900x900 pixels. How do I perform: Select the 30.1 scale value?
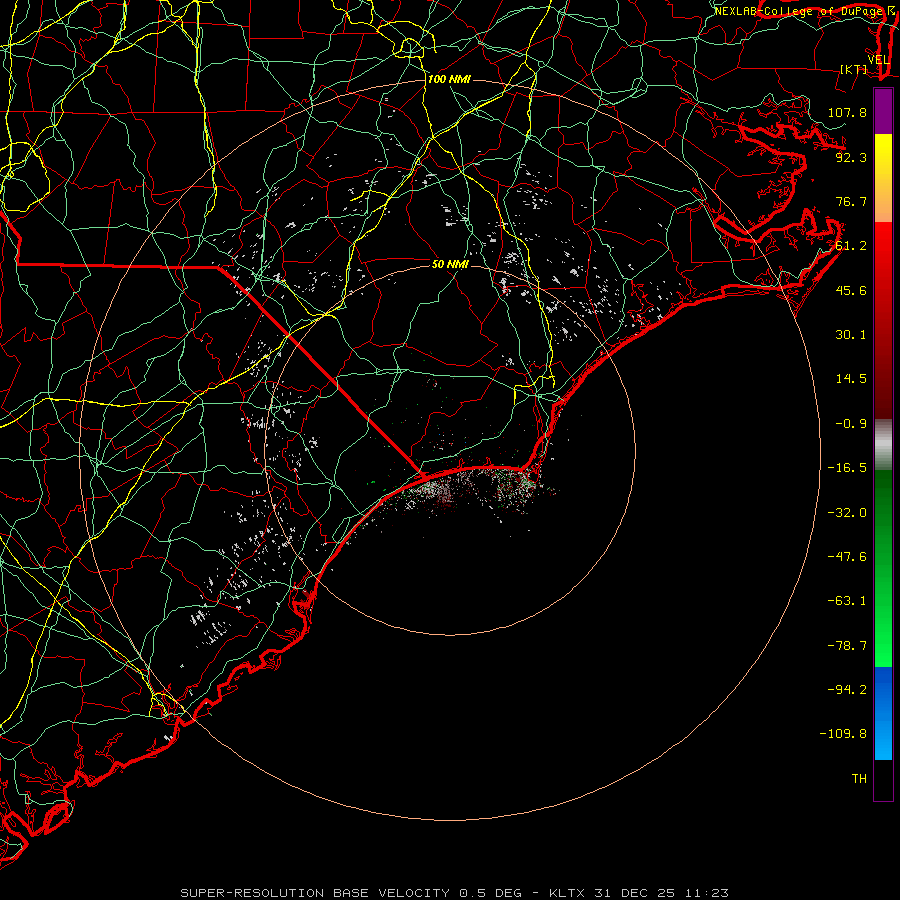[851, 335]
